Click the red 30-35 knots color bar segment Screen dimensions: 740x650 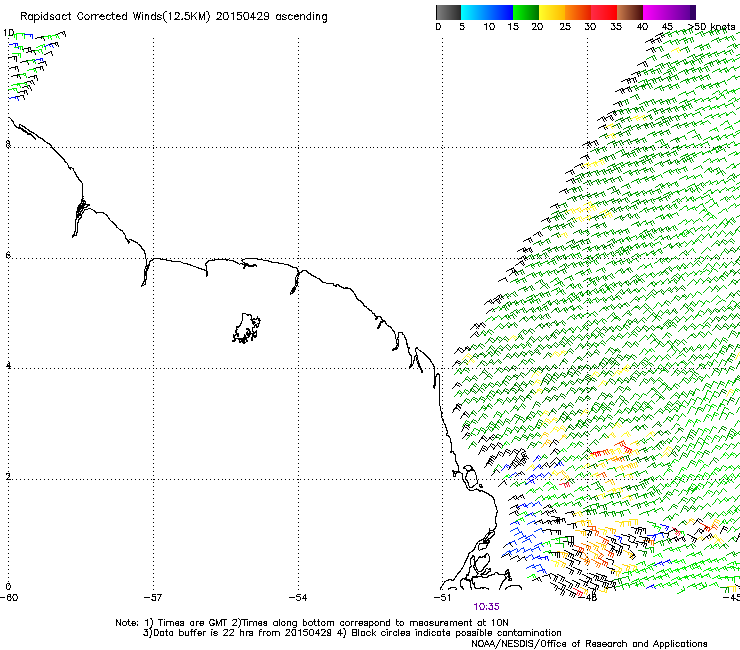click(x=604, y=12)
